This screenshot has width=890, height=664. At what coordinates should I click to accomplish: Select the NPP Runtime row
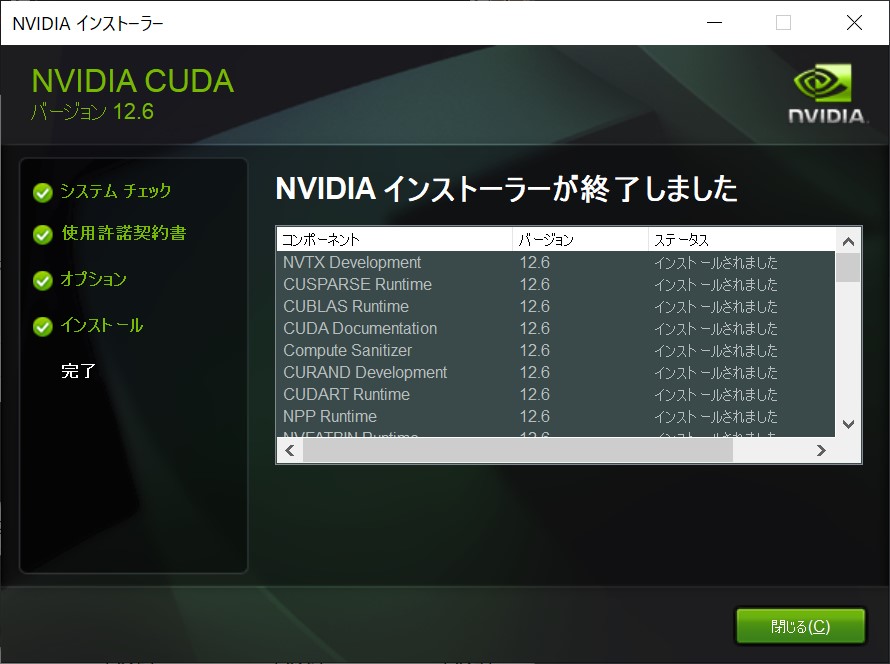tap(556, 416)
